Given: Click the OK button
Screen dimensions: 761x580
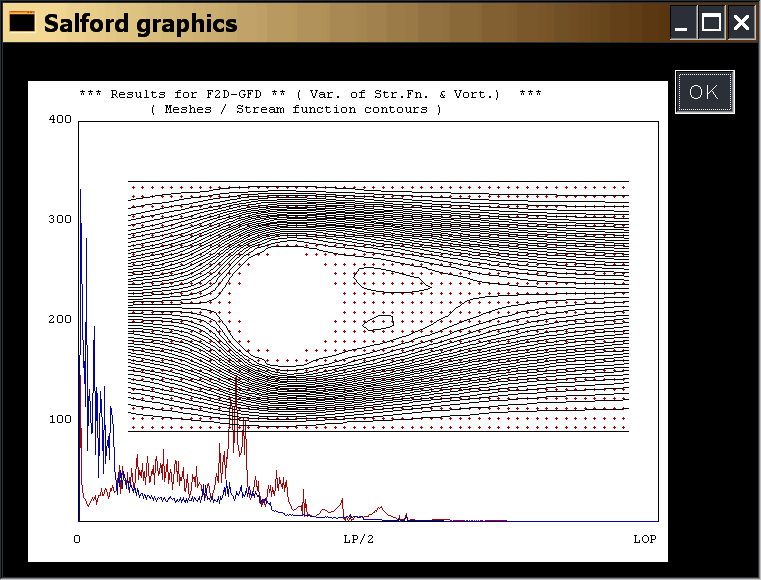Looking at the screenshot, I should (x=705, y=92).
